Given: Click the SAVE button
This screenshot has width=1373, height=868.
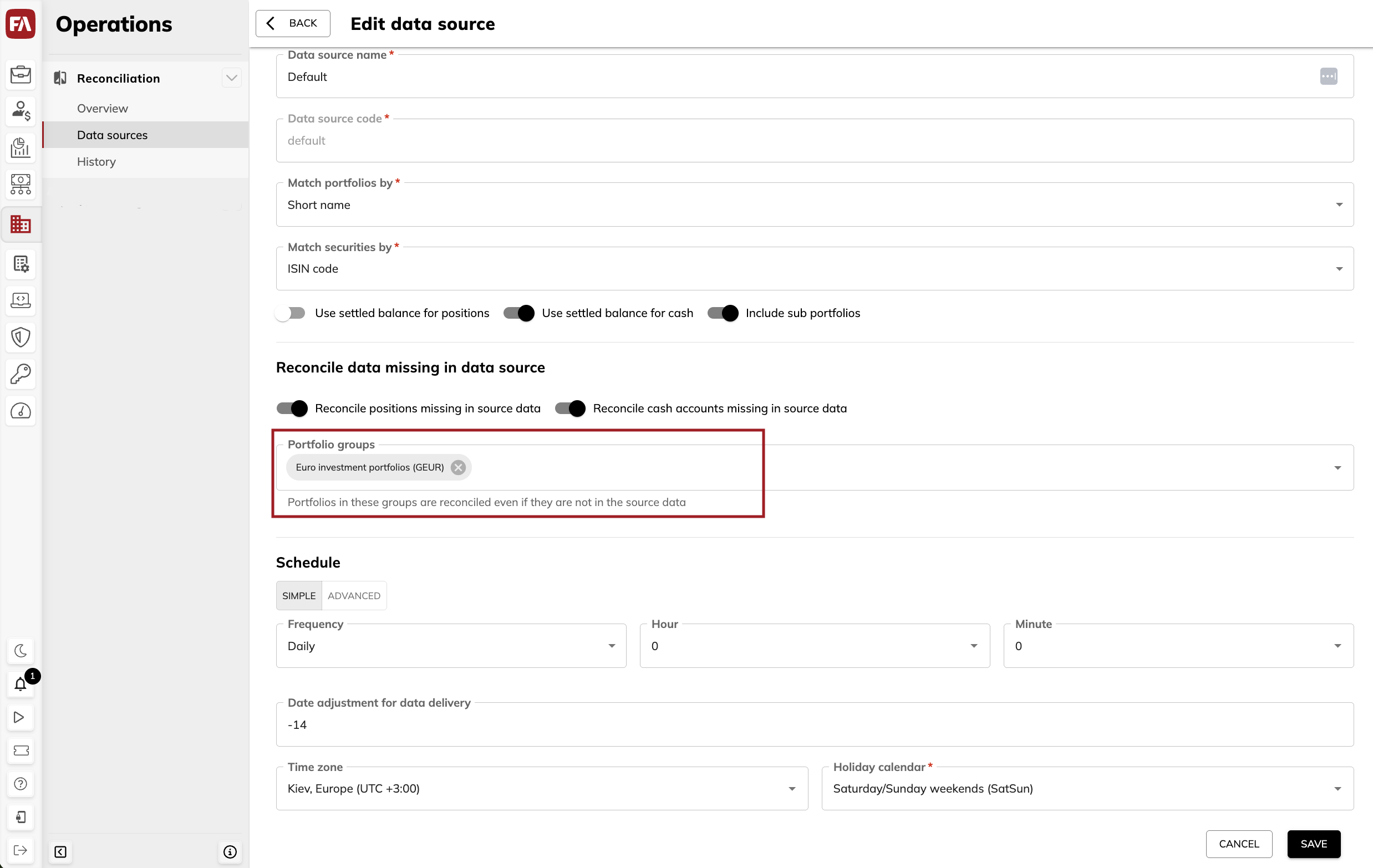Looking at the screenshot, I should tap(1313, 844).
